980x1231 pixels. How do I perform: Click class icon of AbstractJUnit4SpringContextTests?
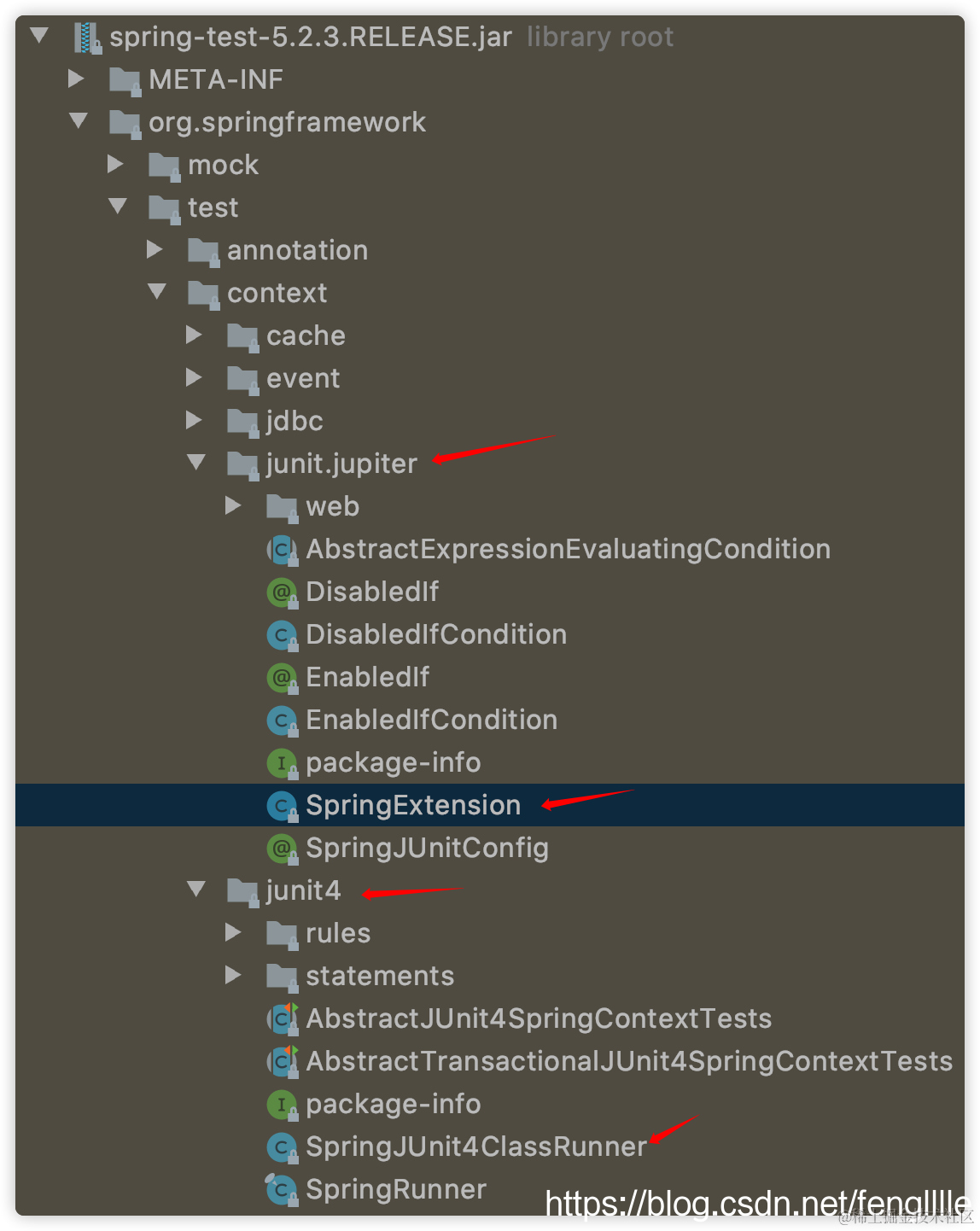point(282,1018)
